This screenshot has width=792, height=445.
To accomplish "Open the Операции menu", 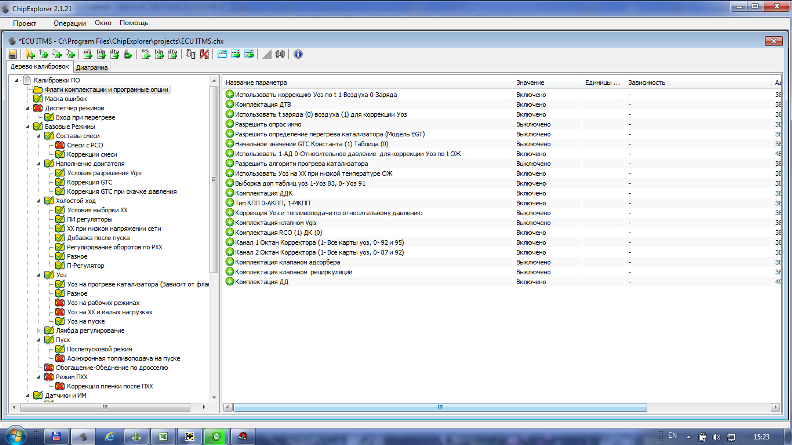I will tap(70, 22).
